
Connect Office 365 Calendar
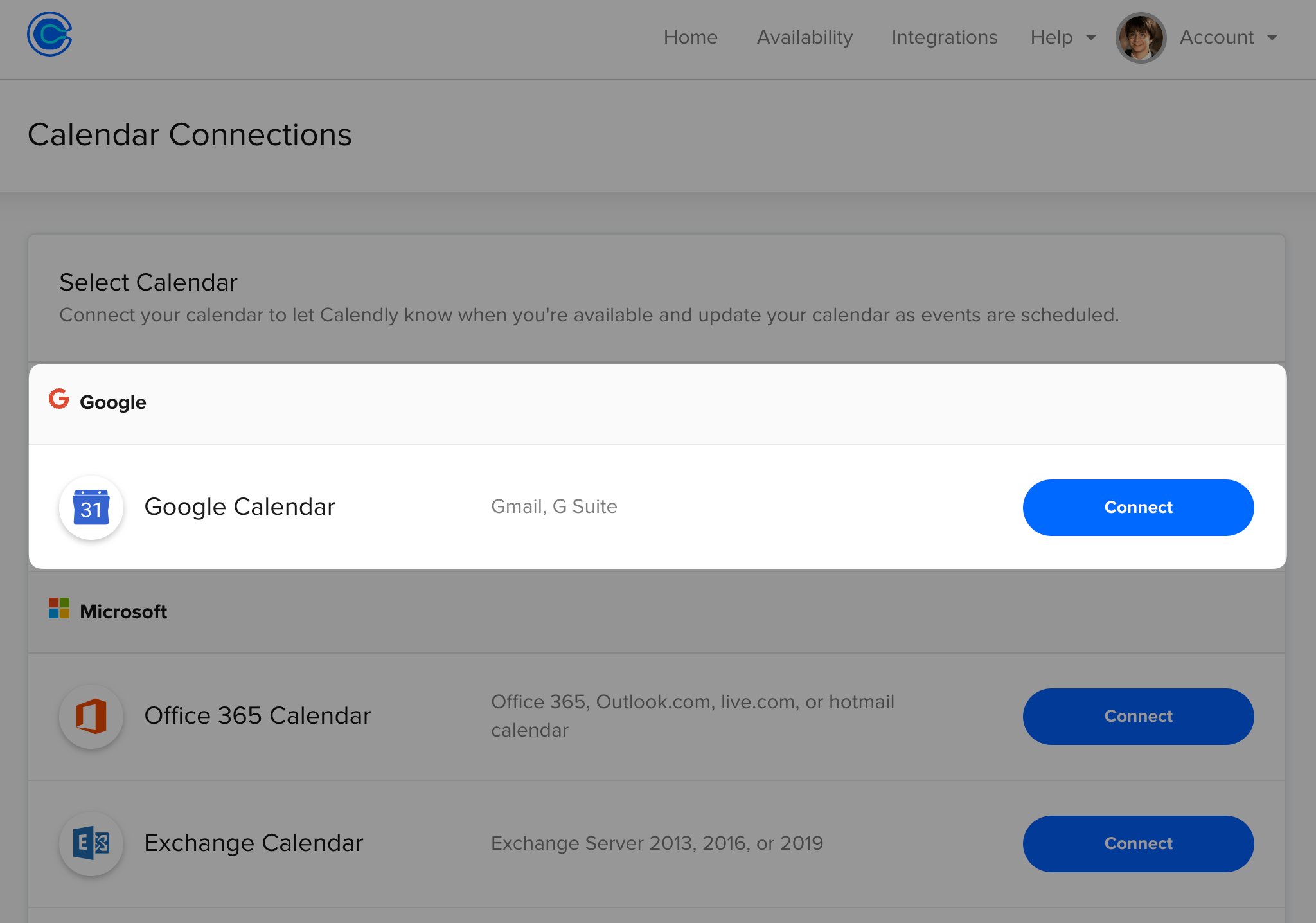pos(1138,716)
